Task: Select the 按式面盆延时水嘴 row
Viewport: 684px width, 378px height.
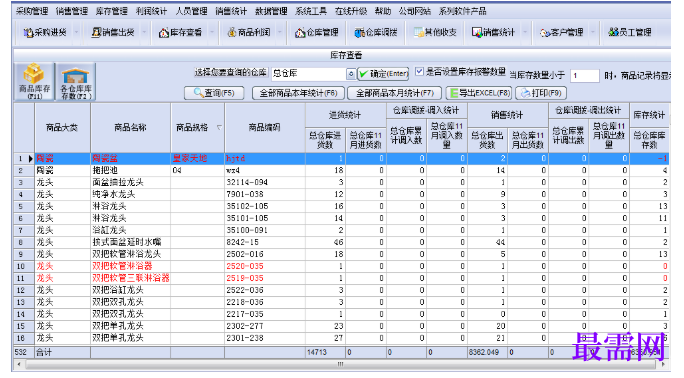Action: pyautogui.click(x=342, y=242)
